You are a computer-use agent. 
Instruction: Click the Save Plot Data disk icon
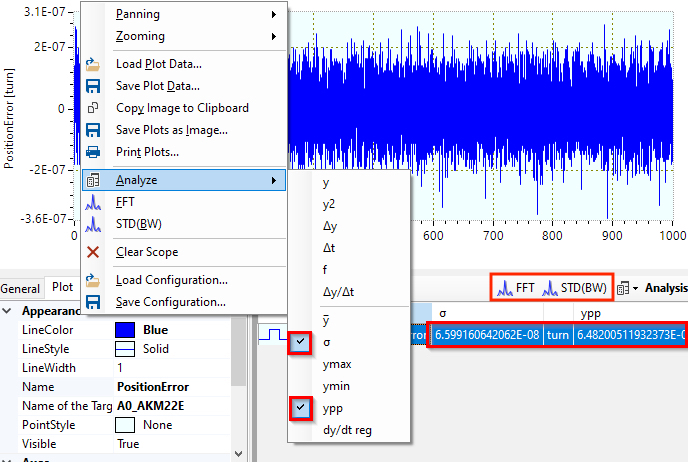click(x=93, y=86)
